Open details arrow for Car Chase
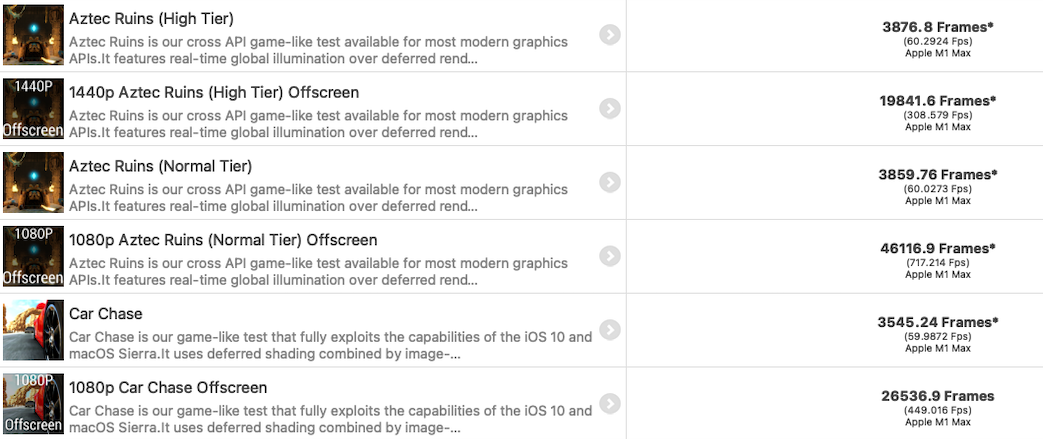Screen dimensions: 1043x439 609,330
